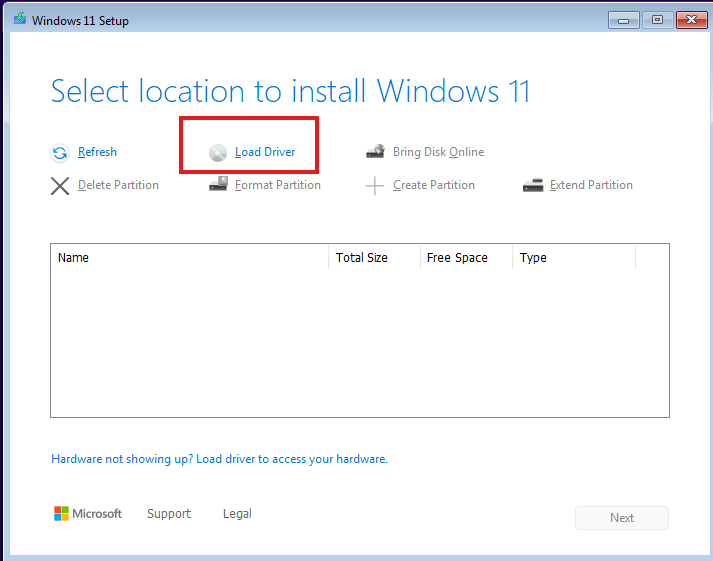The height and width of the screenshot is (561, 713).
Task: Click the Bring Disk Online drive icon
Action: (x=375, y=152)
